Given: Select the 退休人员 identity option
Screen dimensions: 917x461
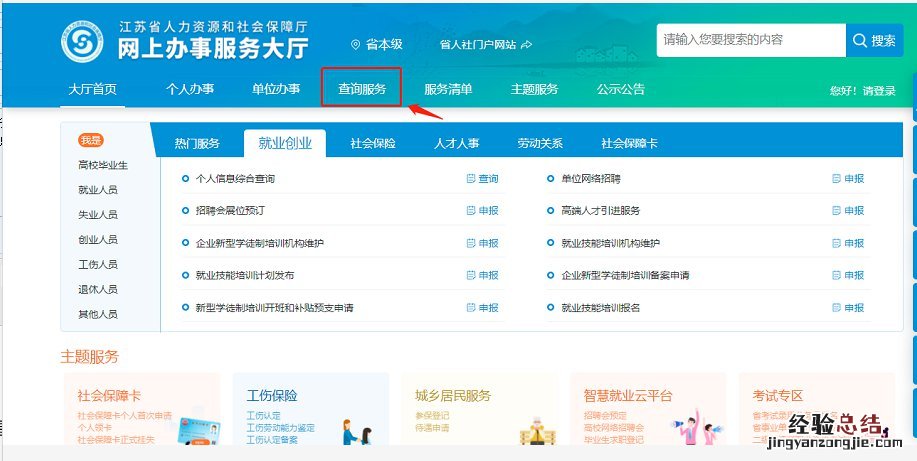Looking at the screenshot, I should (98, 289).
